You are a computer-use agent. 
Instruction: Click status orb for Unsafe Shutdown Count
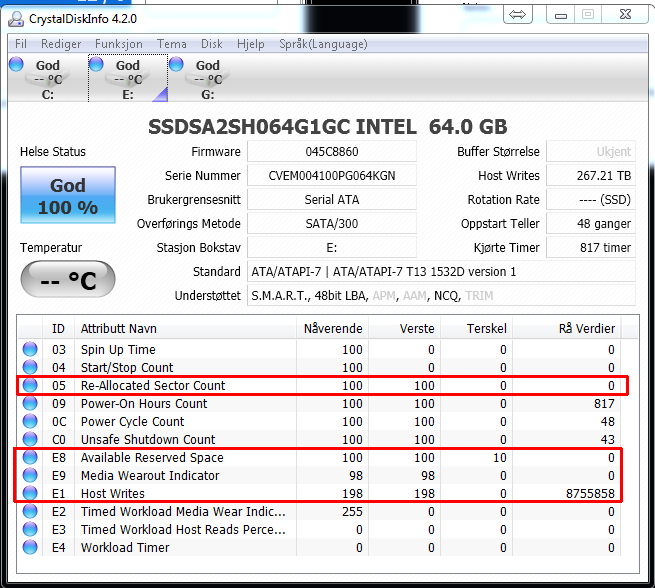coord(30,439)
